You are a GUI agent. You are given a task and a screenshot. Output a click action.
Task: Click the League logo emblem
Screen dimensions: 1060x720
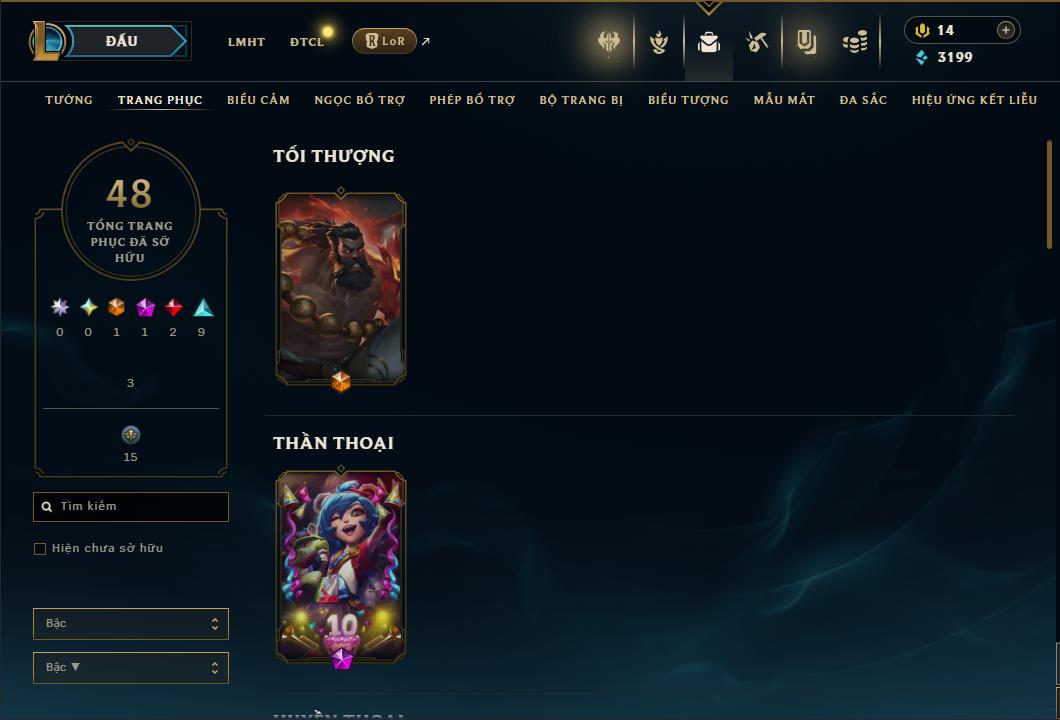tap(46, 41)
